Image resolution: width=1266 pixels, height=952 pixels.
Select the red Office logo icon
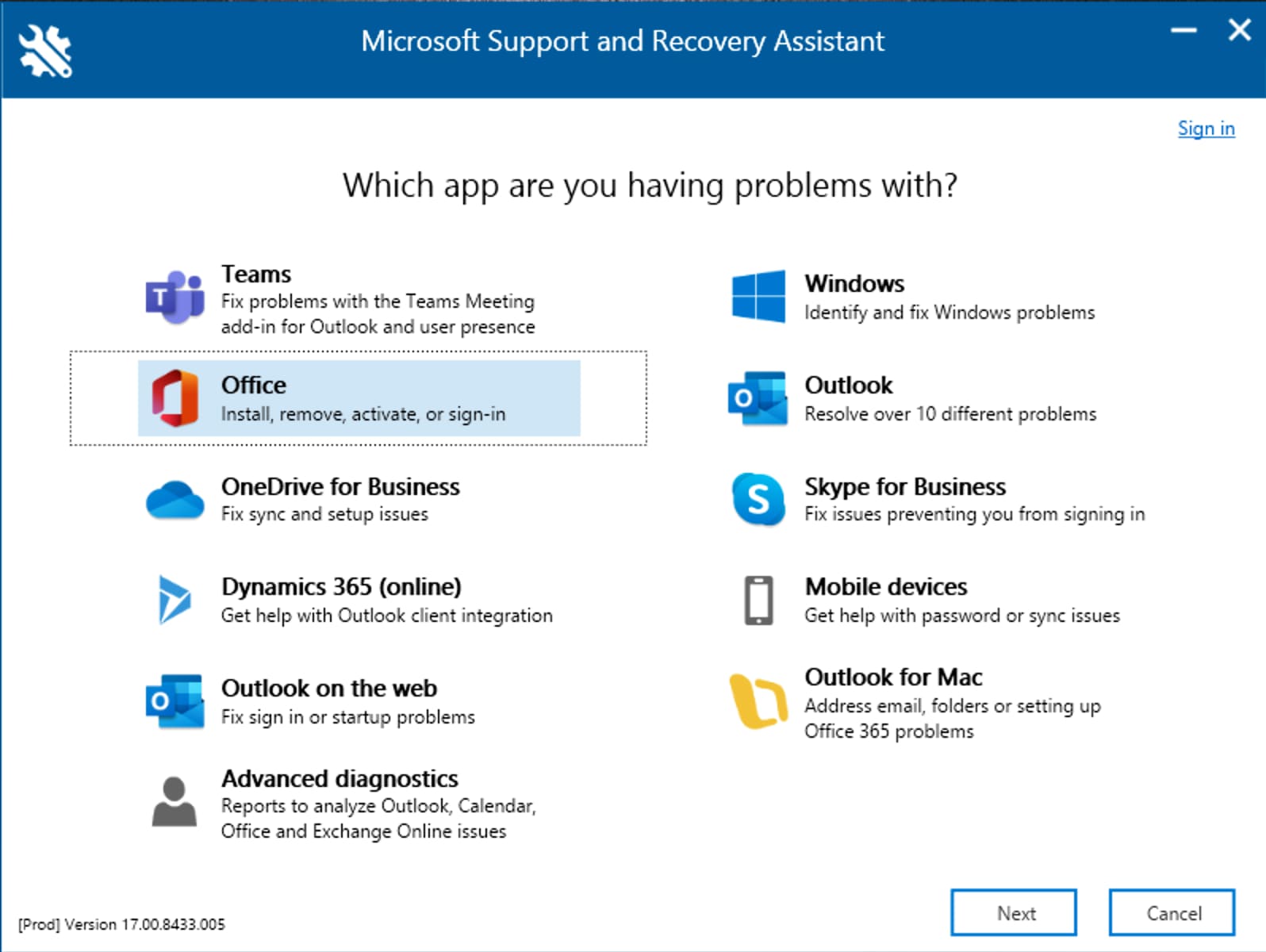(175, 398)
